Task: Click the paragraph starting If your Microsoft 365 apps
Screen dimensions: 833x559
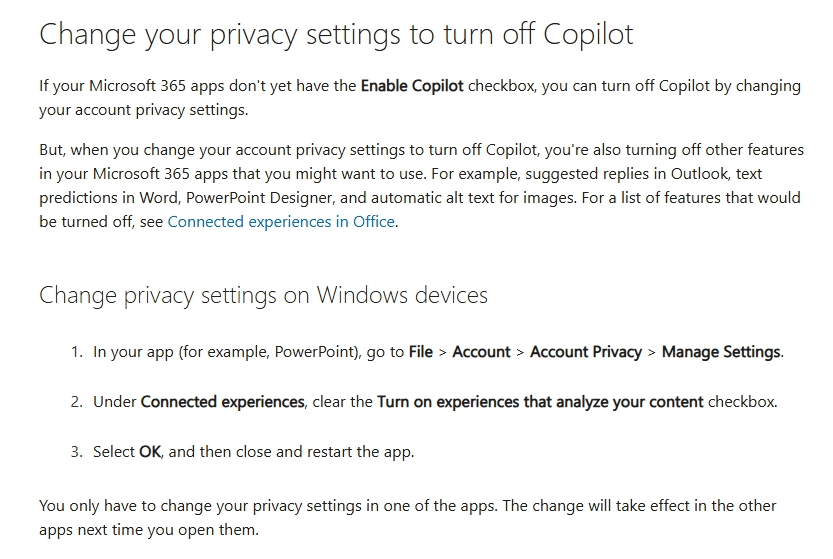Action: click(x=420, y=98)
